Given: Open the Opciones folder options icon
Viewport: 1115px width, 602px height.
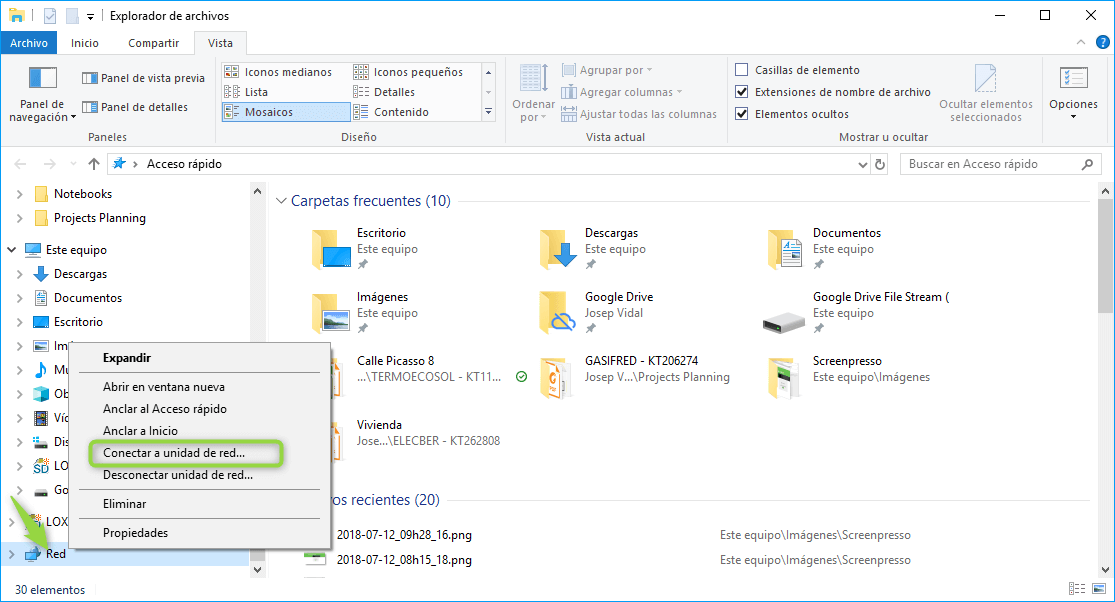Looking at the screenshot, I should point(1073,80).
